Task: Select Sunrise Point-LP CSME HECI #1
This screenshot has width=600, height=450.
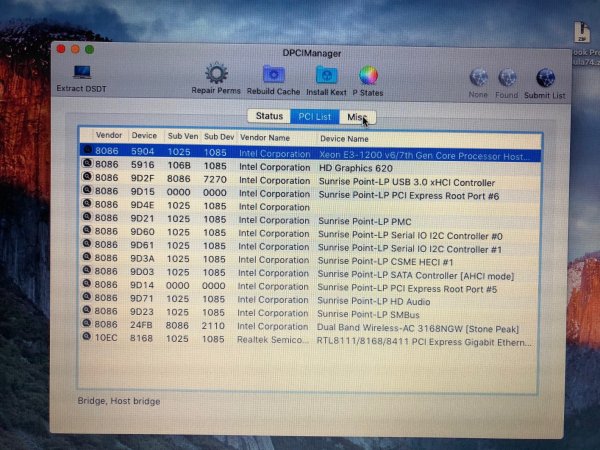Action: [x=385, y=262]
